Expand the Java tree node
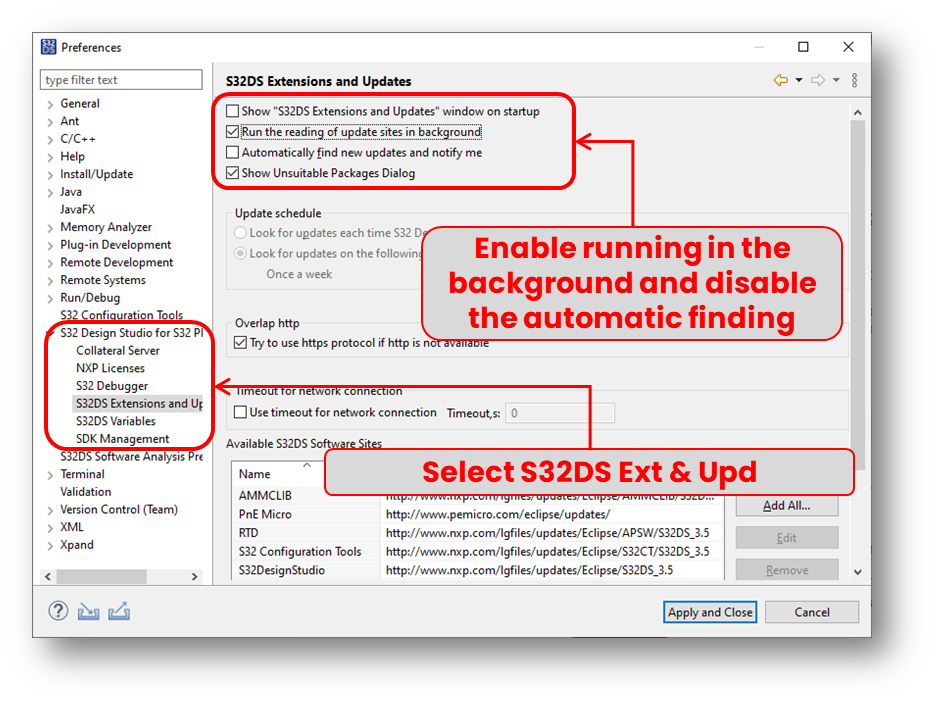This screenshot has height=703, width=937. pos(50,192)
